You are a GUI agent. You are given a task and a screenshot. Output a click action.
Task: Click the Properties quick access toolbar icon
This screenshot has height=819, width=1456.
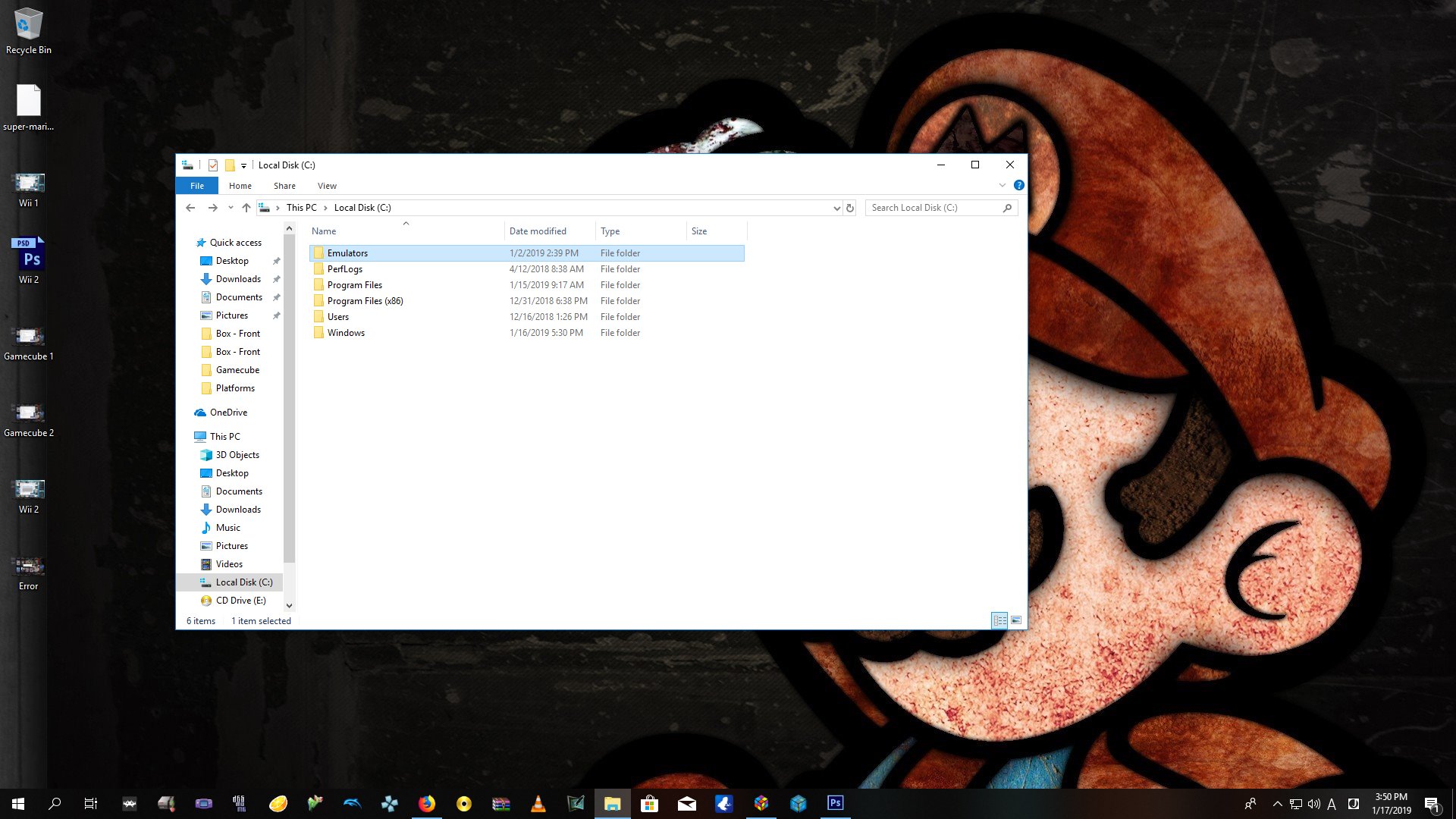pyautogui.click(x=213, y=165)
